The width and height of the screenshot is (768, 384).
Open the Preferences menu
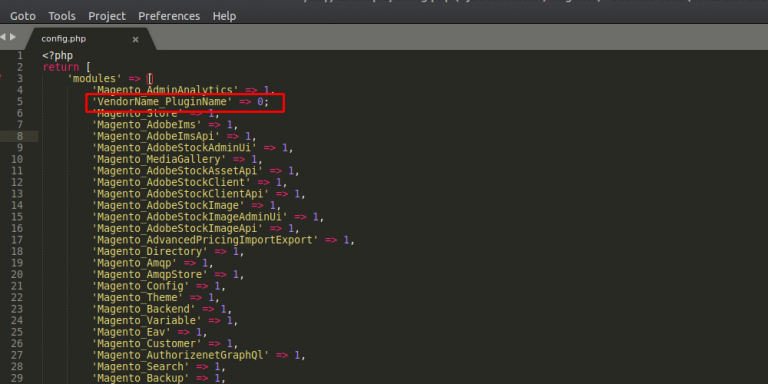[169, 16]
